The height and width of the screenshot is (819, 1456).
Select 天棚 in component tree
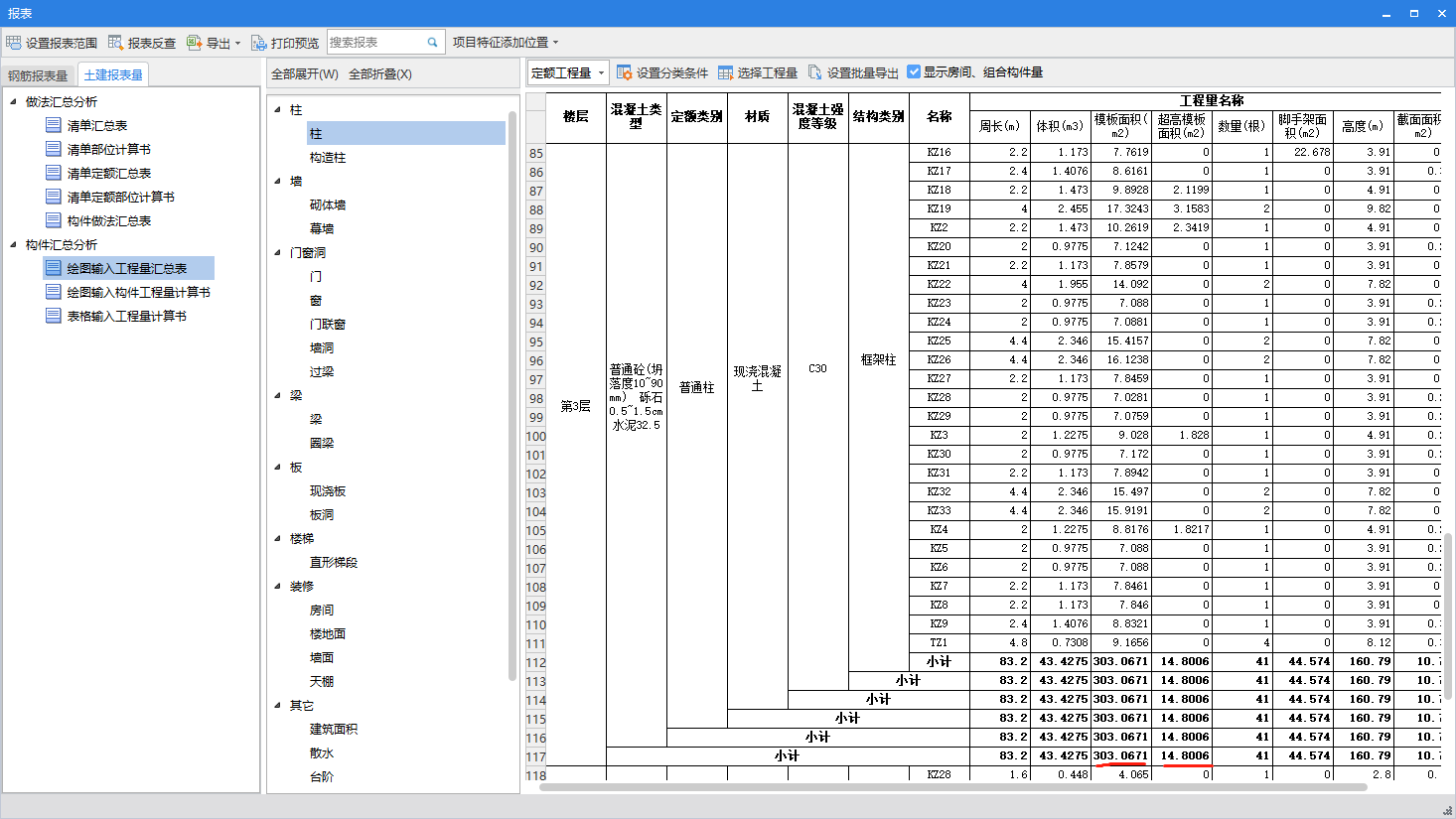click(x=322, y=681)
